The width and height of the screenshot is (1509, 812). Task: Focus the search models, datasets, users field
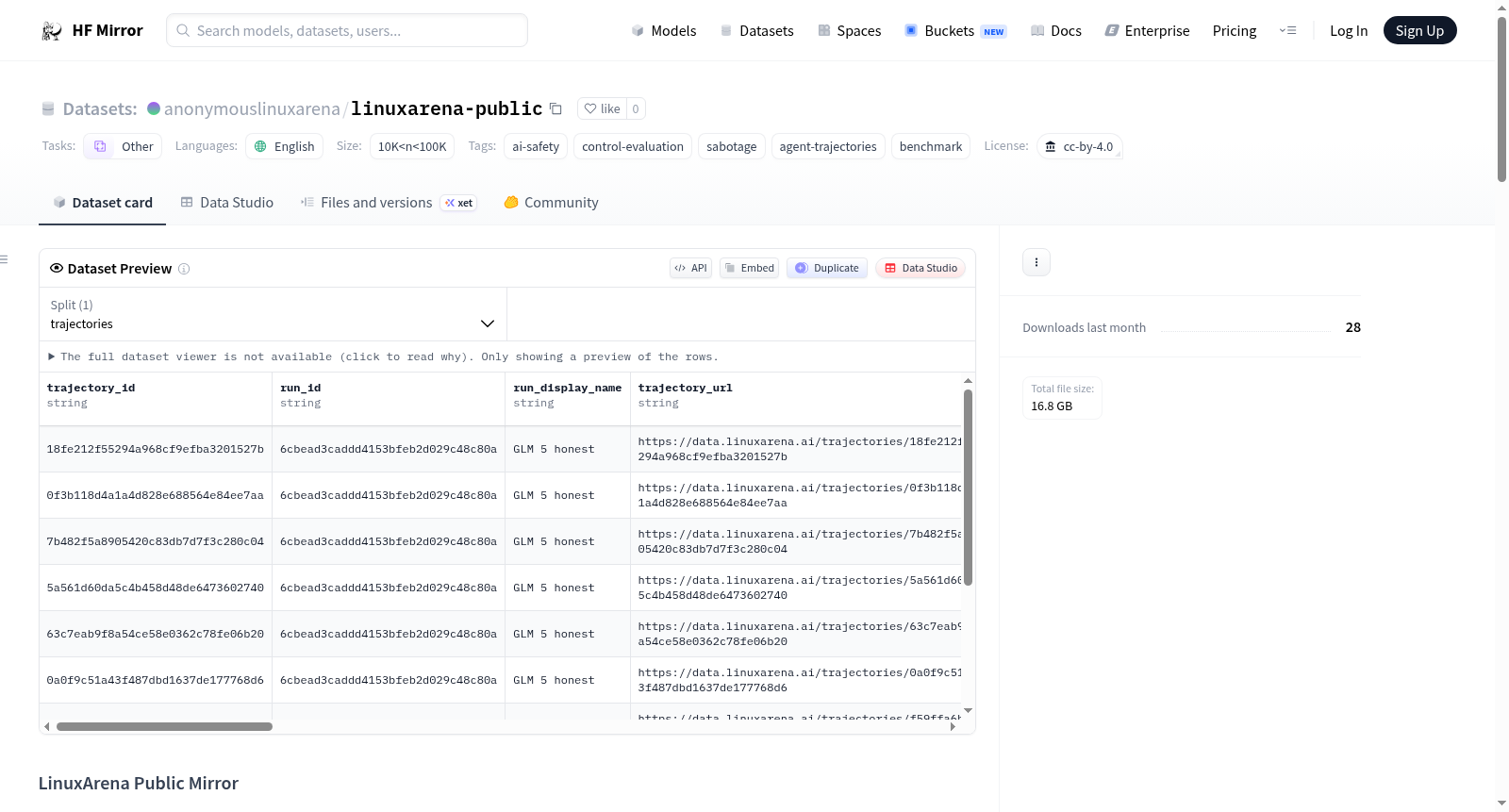(x=347, y=30)
